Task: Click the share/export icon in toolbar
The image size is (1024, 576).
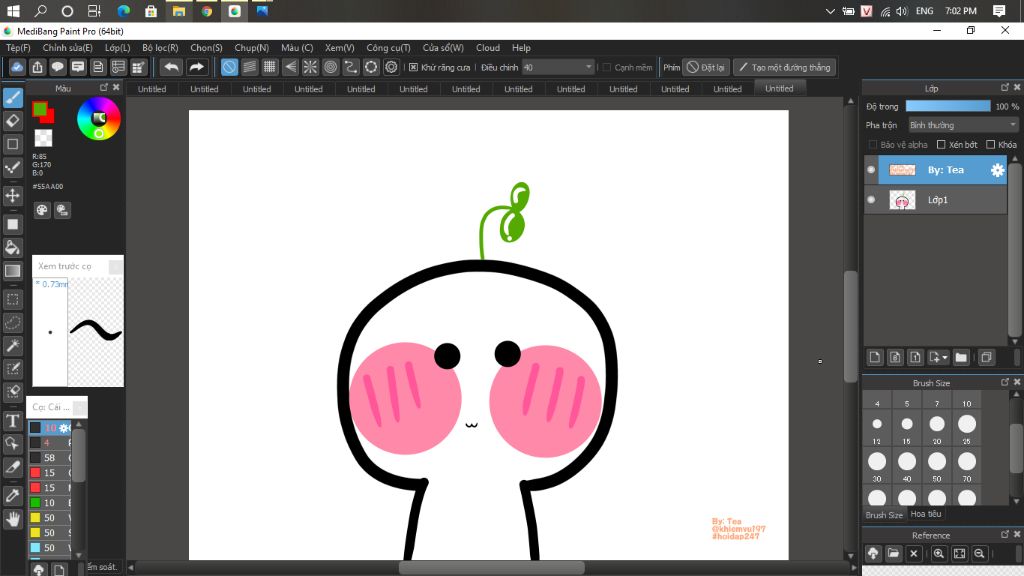Action: [x=37, y=67]
